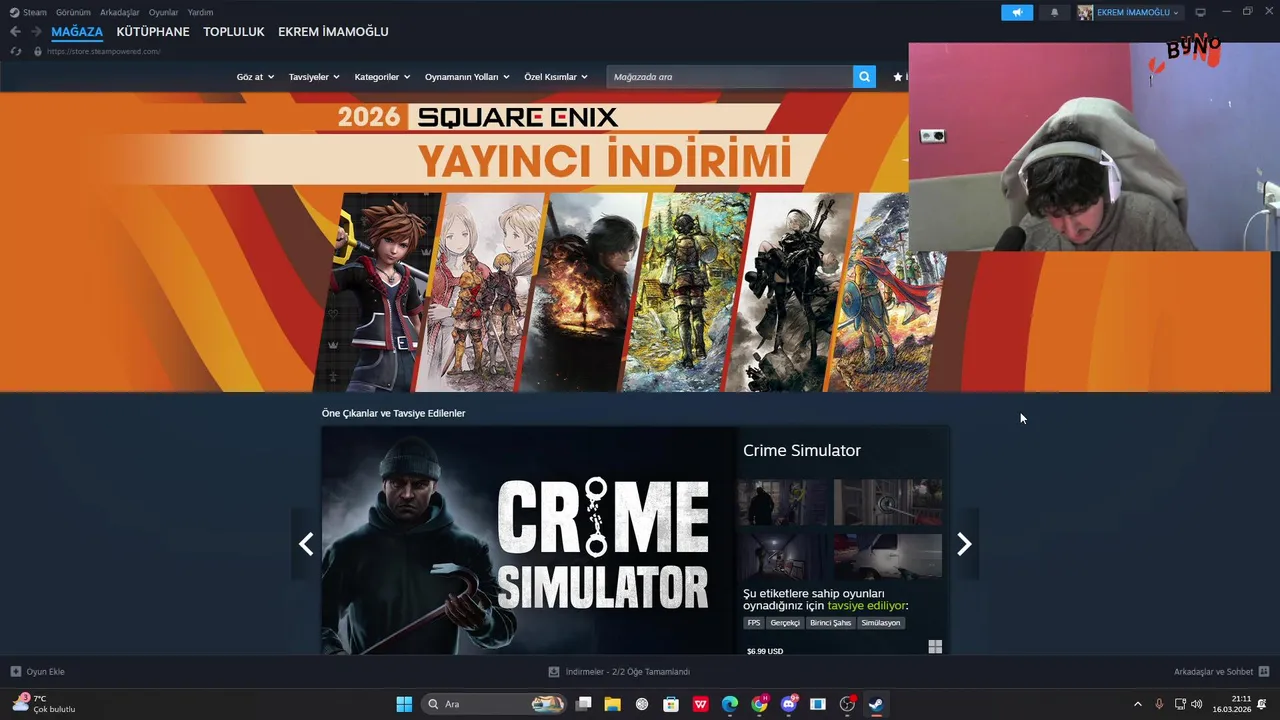Reload the store page with refresh icon
Screen dimensions: 1280x720
pos(16,51)
